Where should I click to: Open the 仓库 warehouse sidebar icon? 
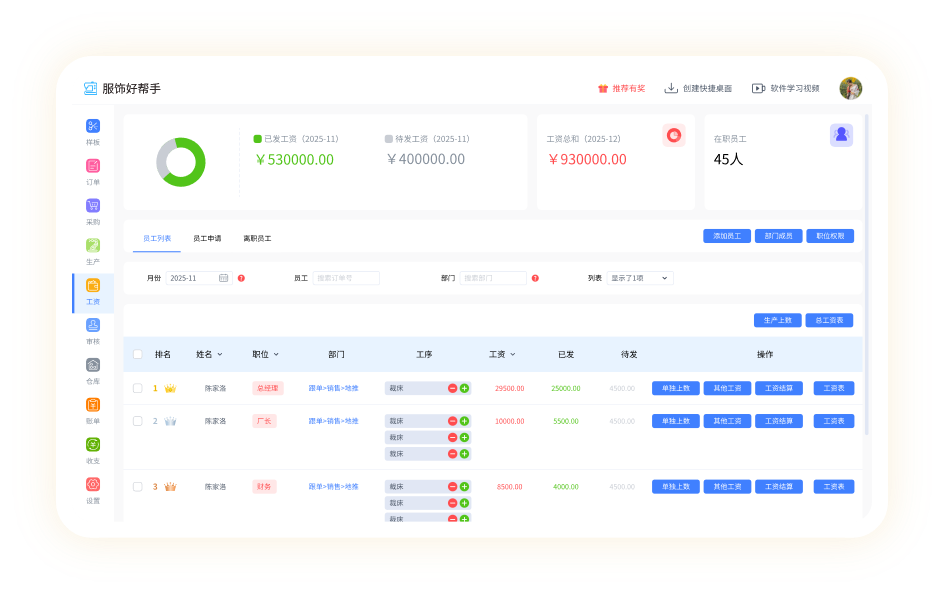tap(93, 365)
